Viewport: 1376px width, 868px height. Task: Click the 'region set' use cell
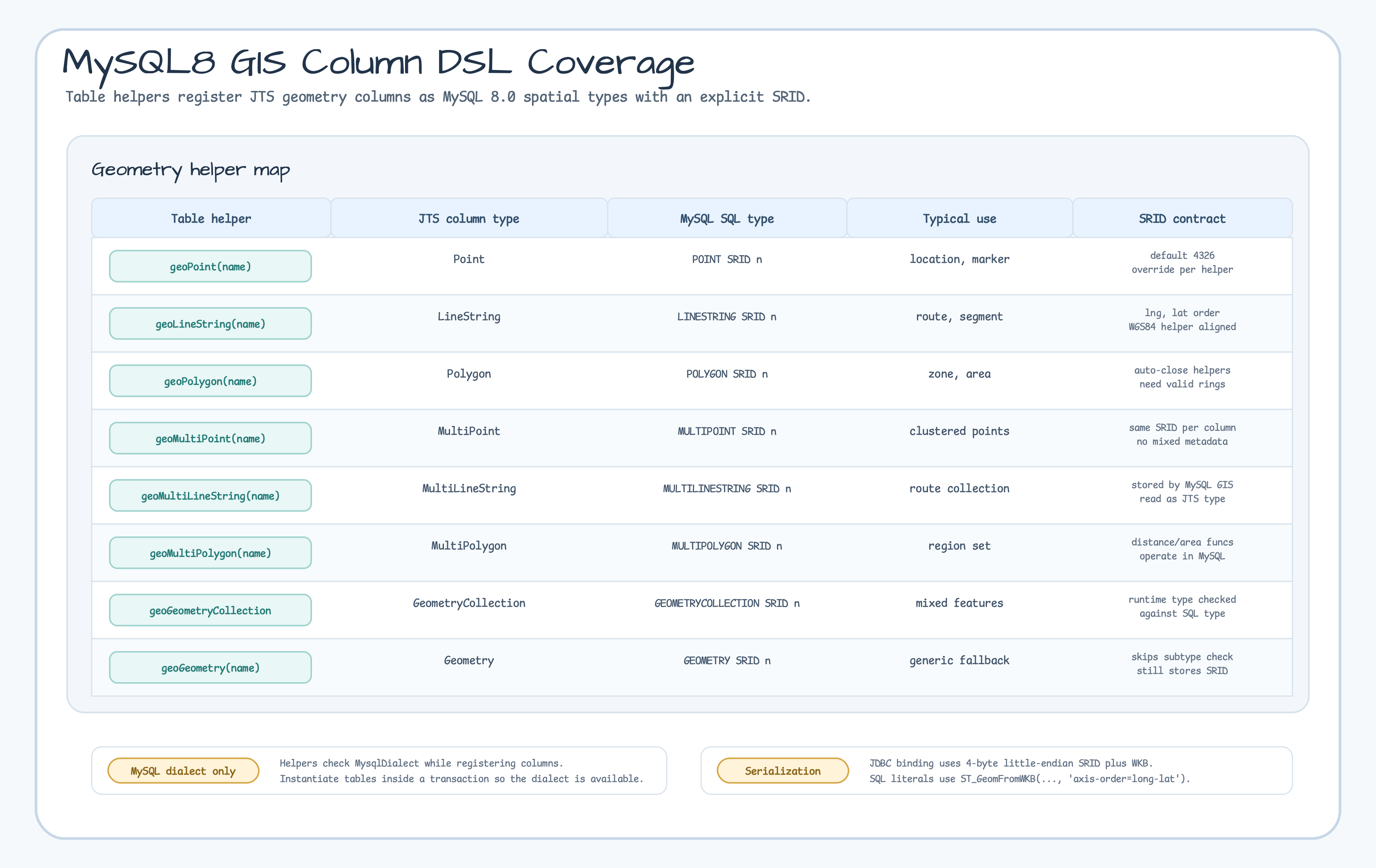tap(960, 546)
